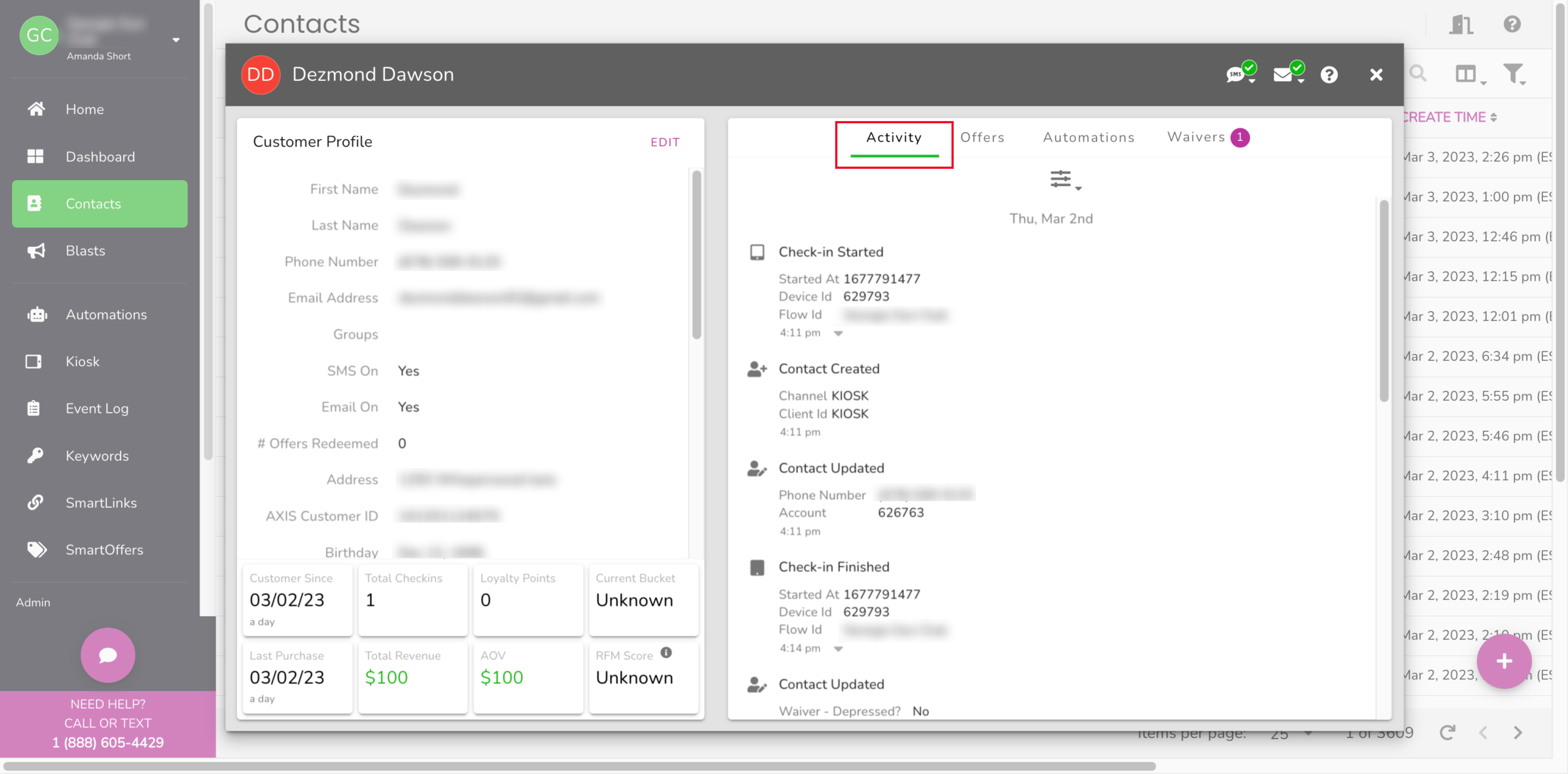The height and width of the screenshot is (774, 1568).
Task: Go to next page arrow
Action: click(1518, 733)
